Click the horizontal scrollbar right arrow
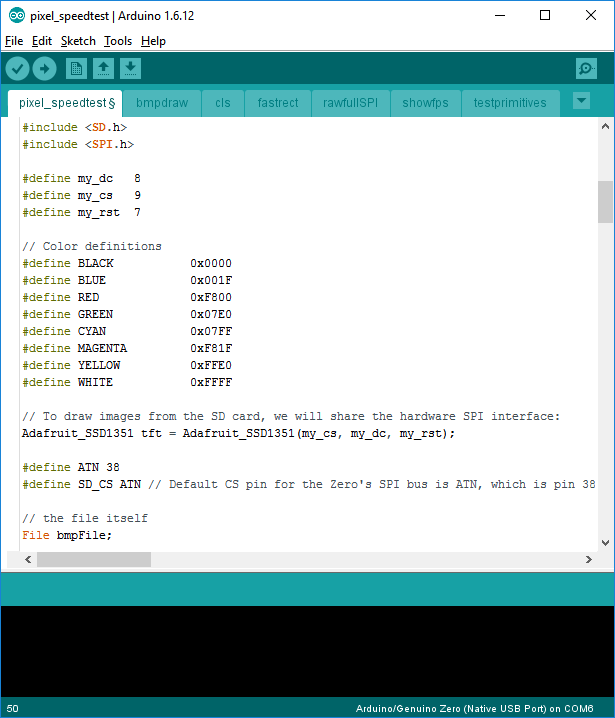 tap(589, 560)
